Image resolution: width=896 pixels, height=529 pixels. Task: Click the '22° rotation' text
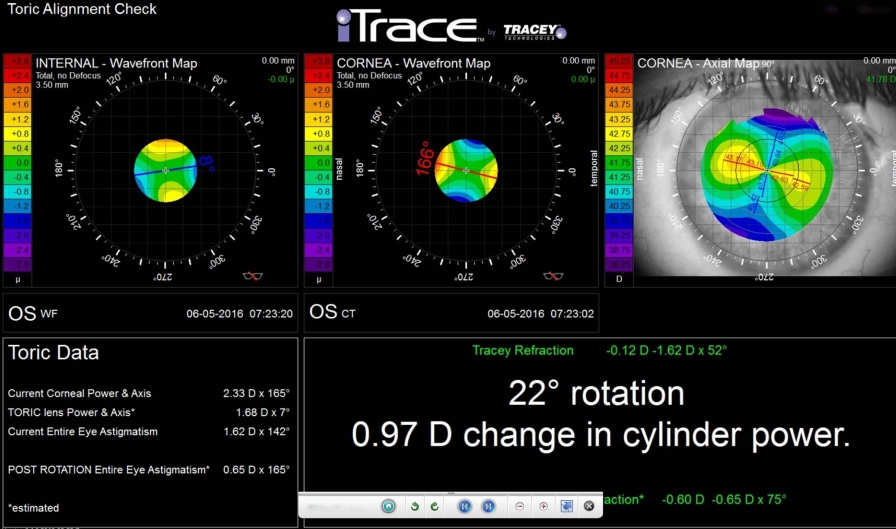tap(596, 394)
